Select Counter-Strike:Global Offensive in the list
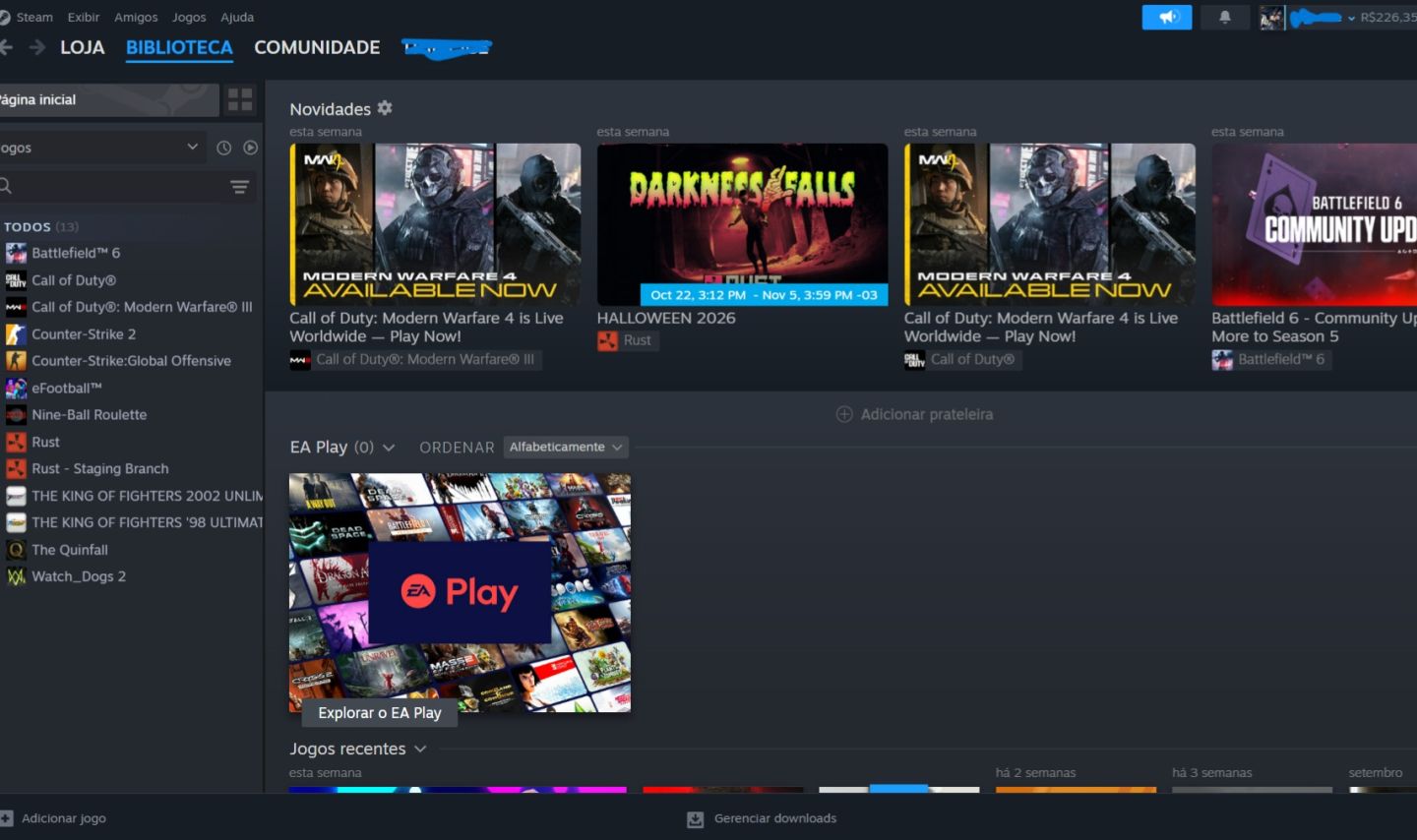The width and height of the screenshot is (1417, 840). point(132,361)
